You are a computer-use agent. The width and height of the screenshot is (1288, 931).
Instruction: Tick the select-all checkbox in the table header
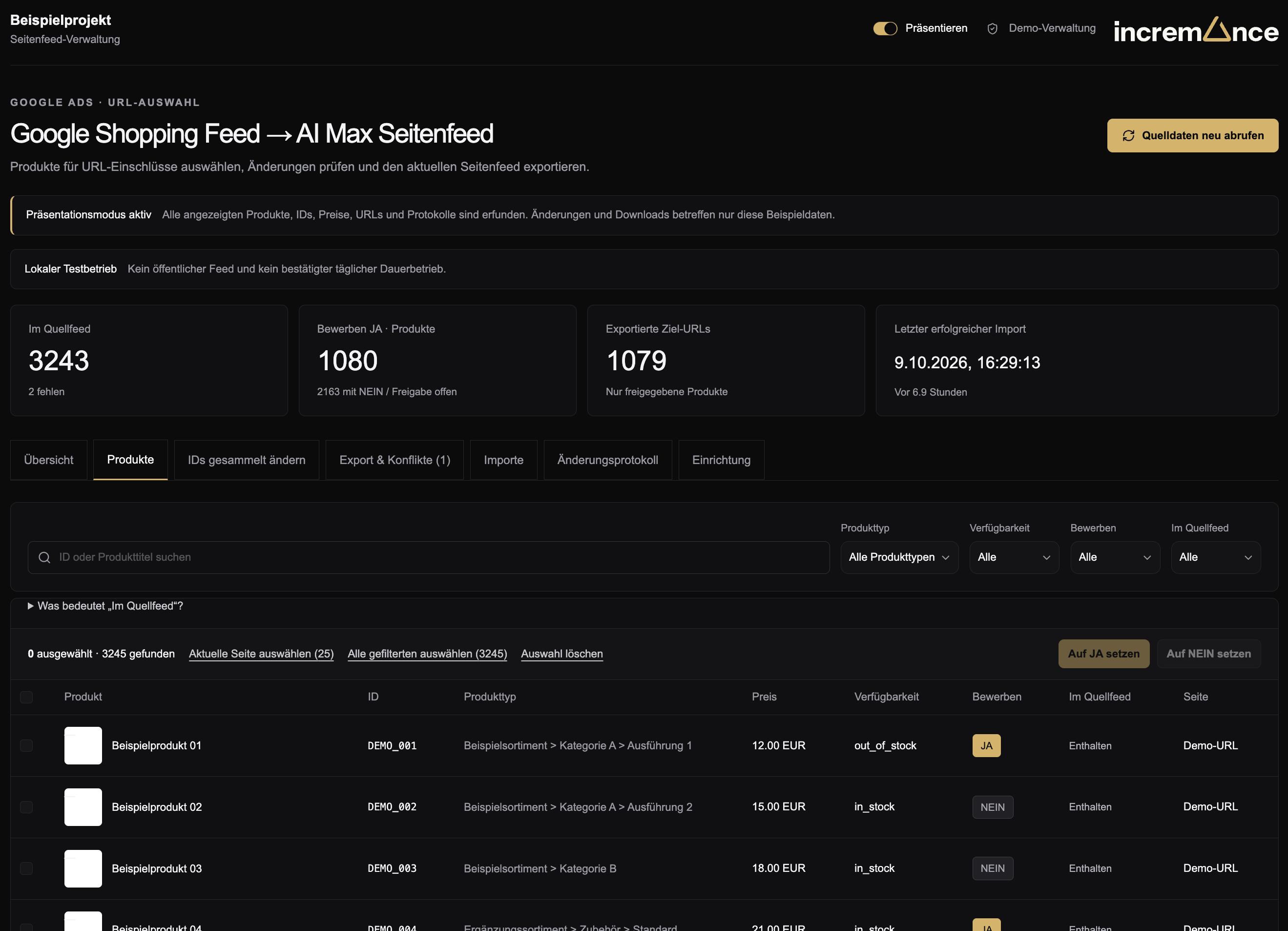point(26,697)
